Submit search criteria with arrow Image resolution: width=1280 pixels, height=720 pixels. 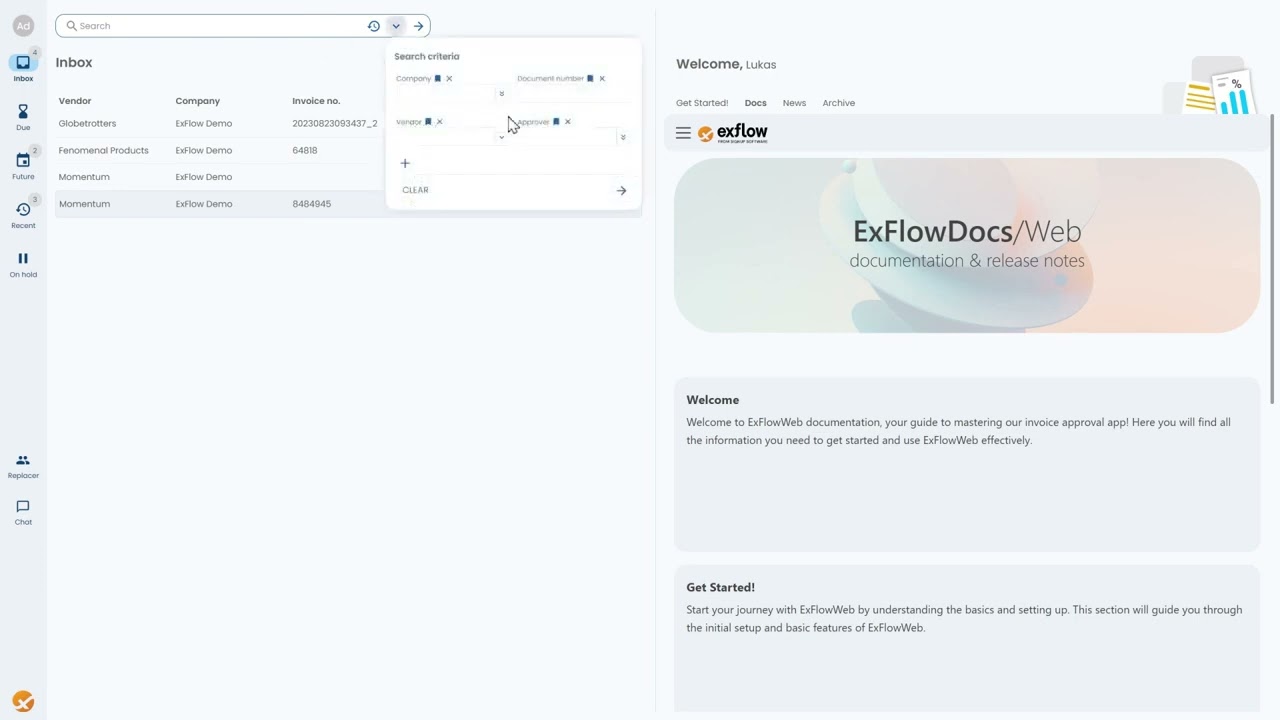pyautogui.click(x=621, y=190)
